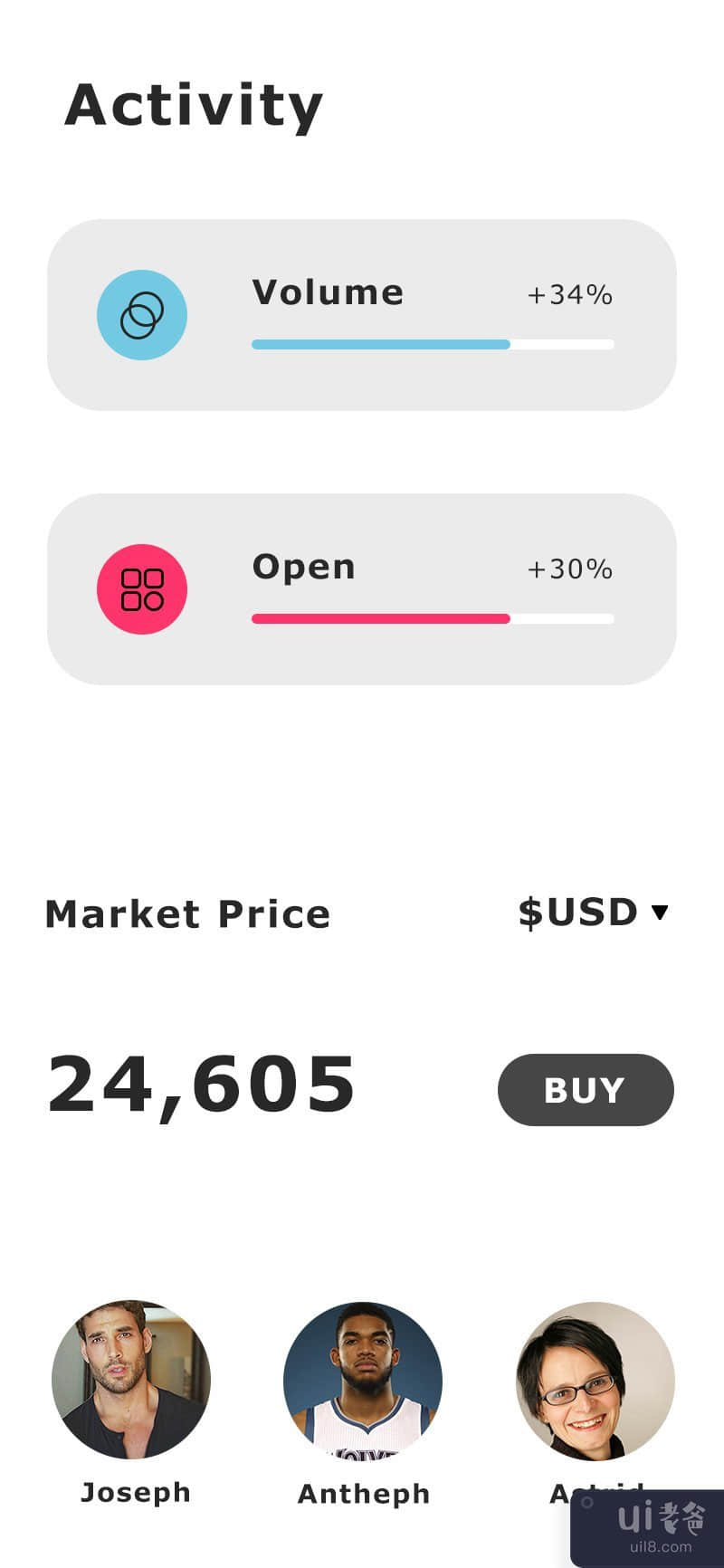This screenshot has height=1568, width=724.
Task: Click the Joseph name label
Action: tap(136, 1492)
